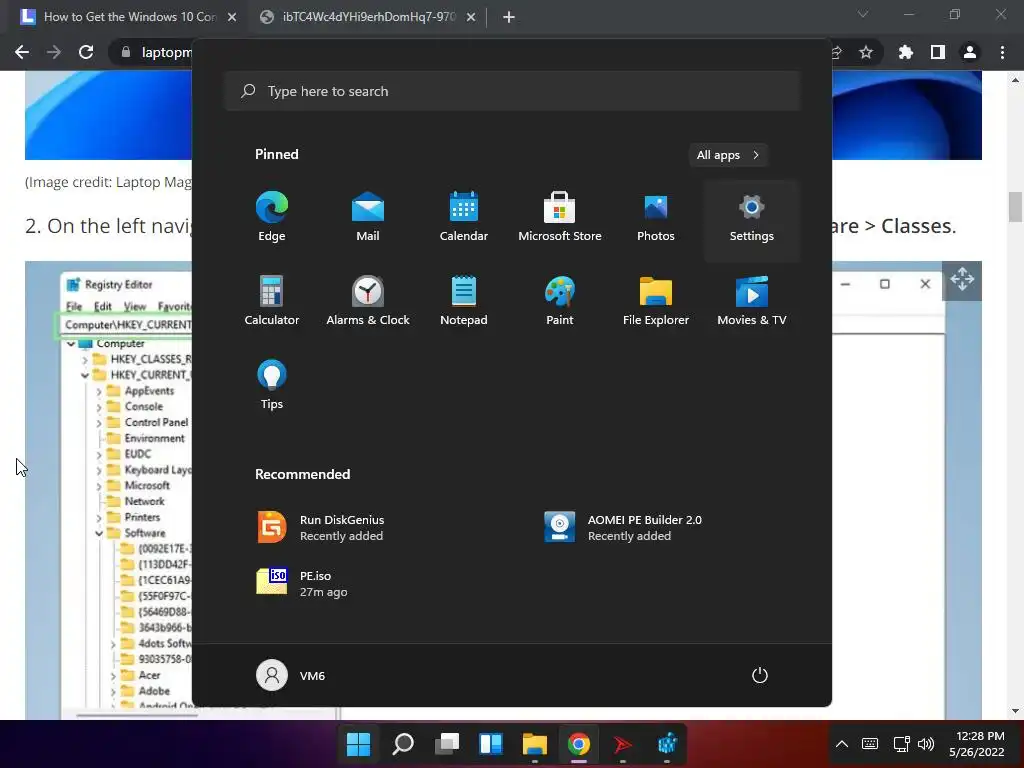Viewport: 1024px width, 768px height.
Task: Launch the Photos app
Action: 656,217
